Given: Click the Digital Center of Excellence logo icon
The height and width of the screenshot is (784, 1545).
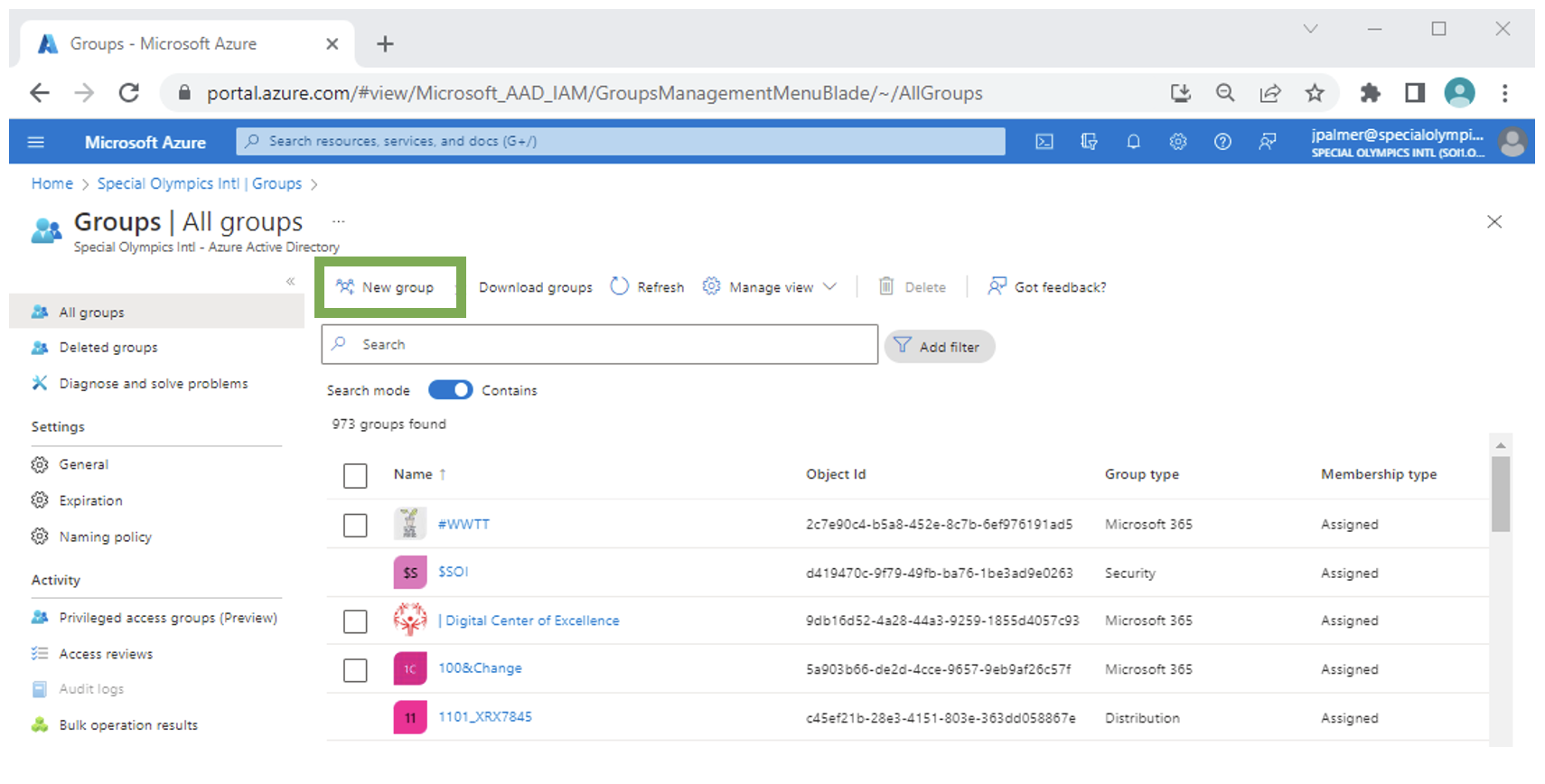Looking at the screenshot, I should [410, 620].
